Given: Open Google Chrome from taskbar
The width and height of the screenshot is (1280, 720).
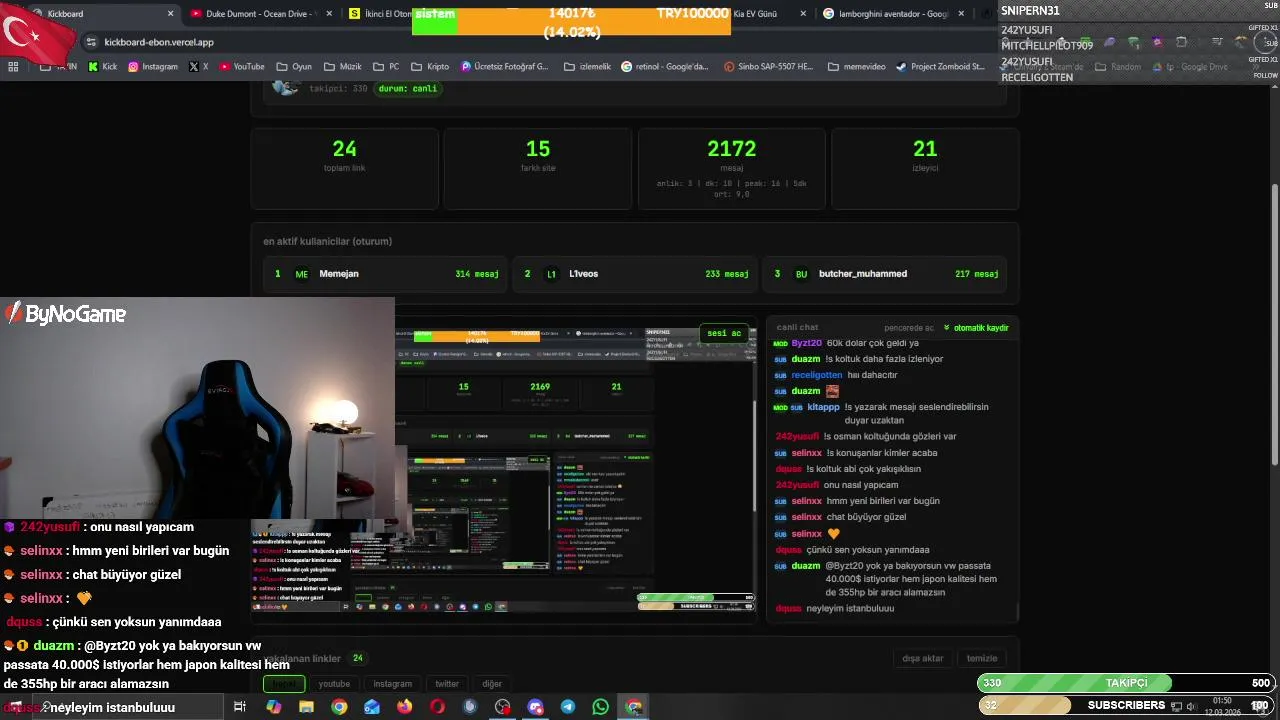Looking at the screenshot, I should pos(339,707).
